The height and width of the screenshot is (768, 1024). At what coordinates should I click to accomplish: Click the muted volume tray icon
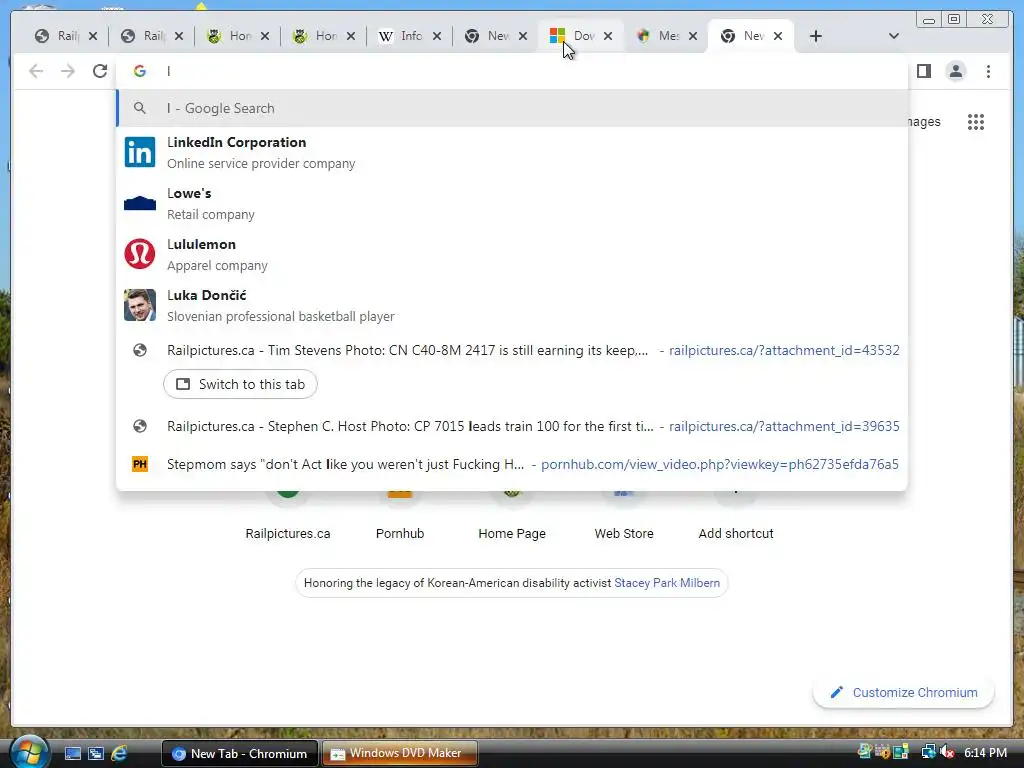coord(947,752)
